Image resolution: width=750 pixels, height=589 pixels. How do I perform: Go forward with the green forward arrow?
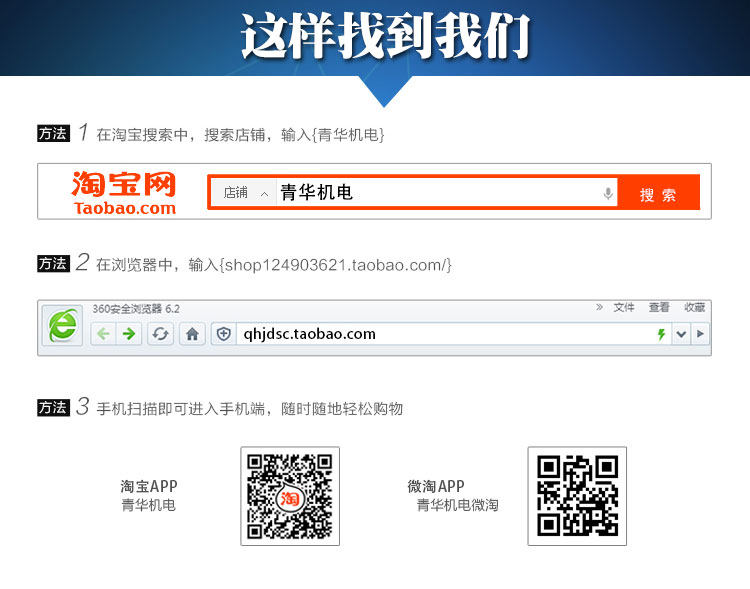(129, 333)
